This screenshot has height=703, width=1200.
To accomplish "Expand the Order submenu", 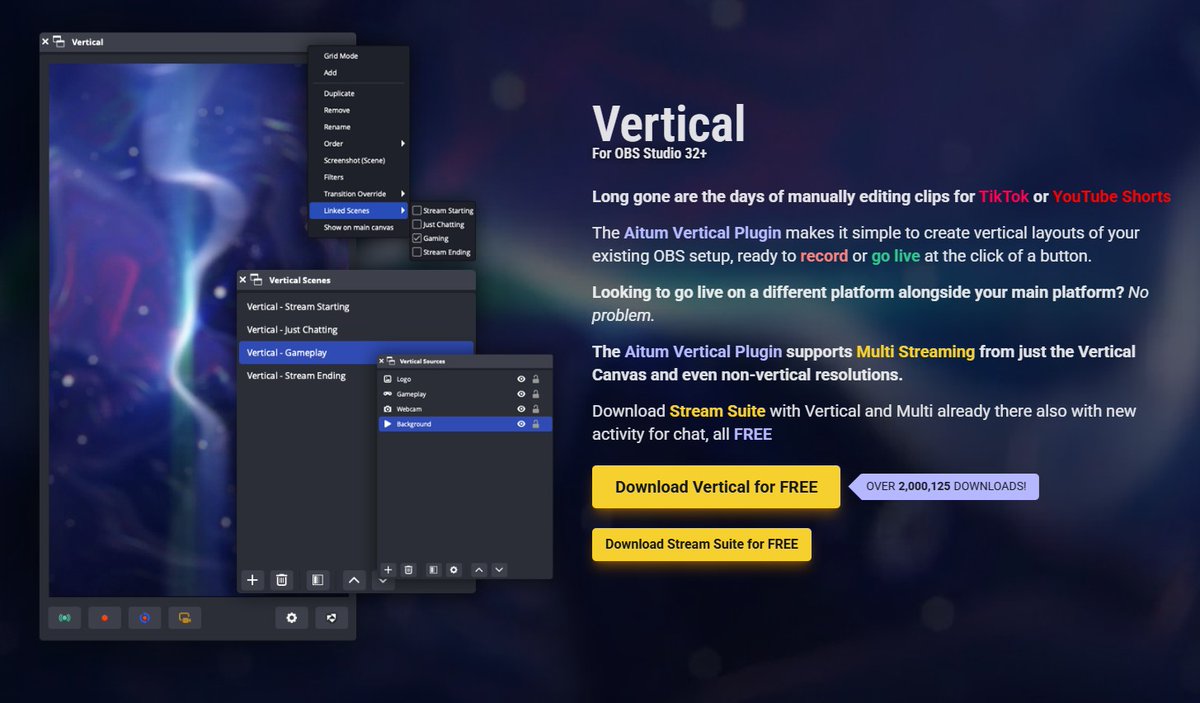I will click(x=359, y=144).
